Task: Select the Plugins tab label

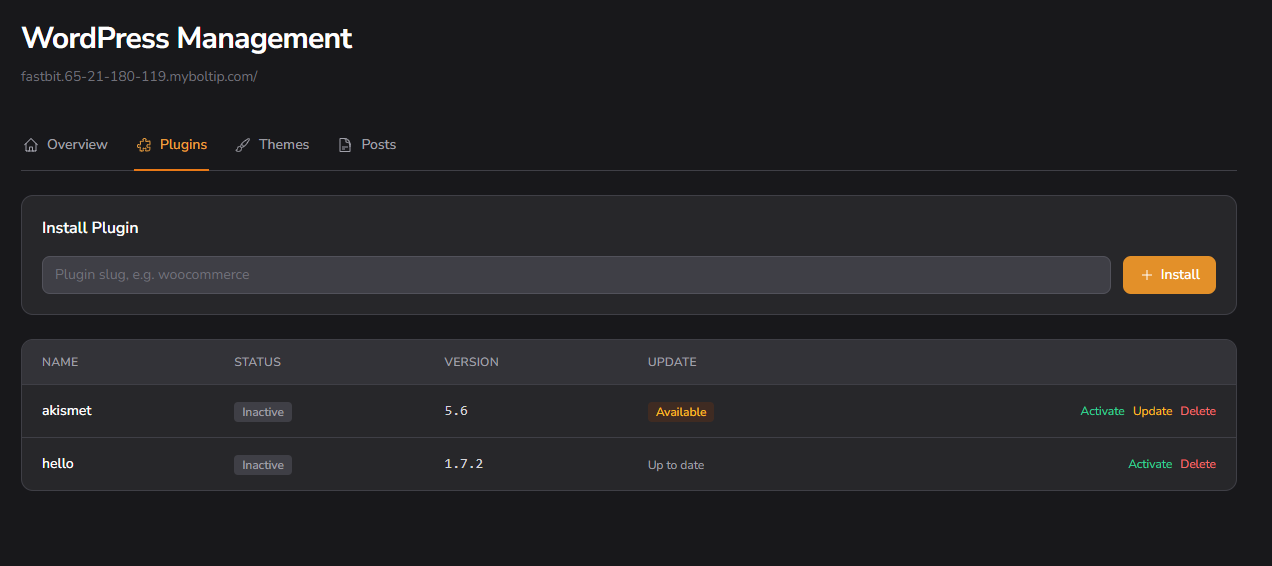Action: click(183, 145)
